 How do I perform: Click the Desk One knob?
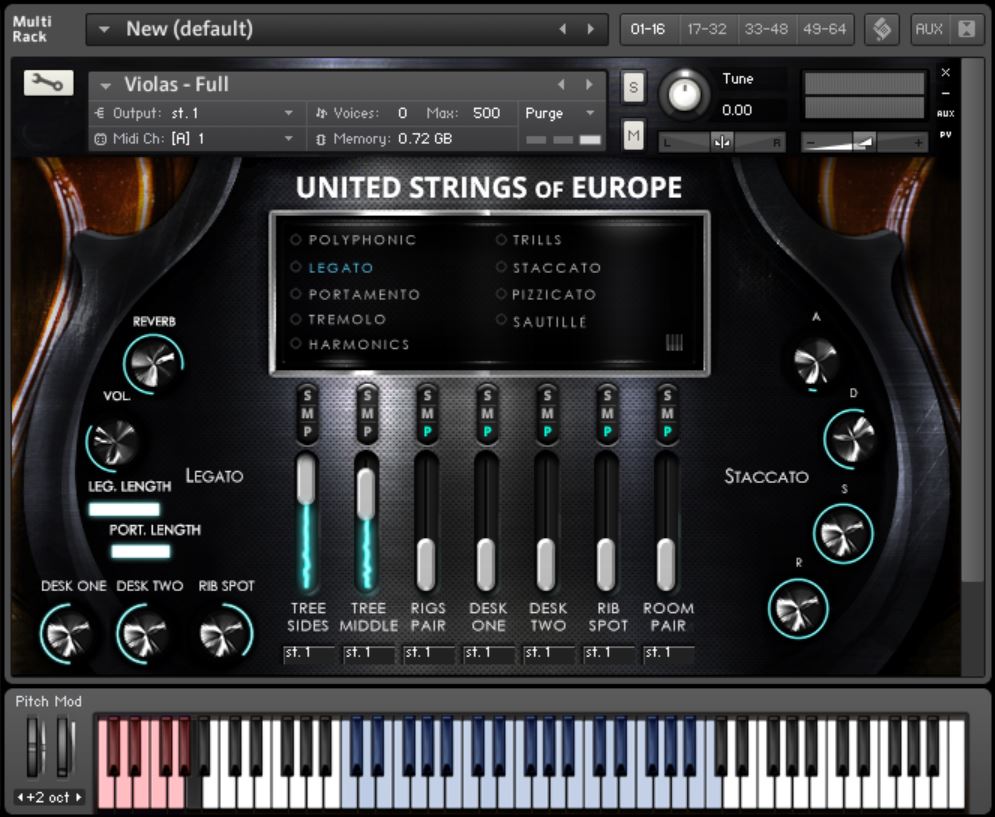tap(69, 634)
